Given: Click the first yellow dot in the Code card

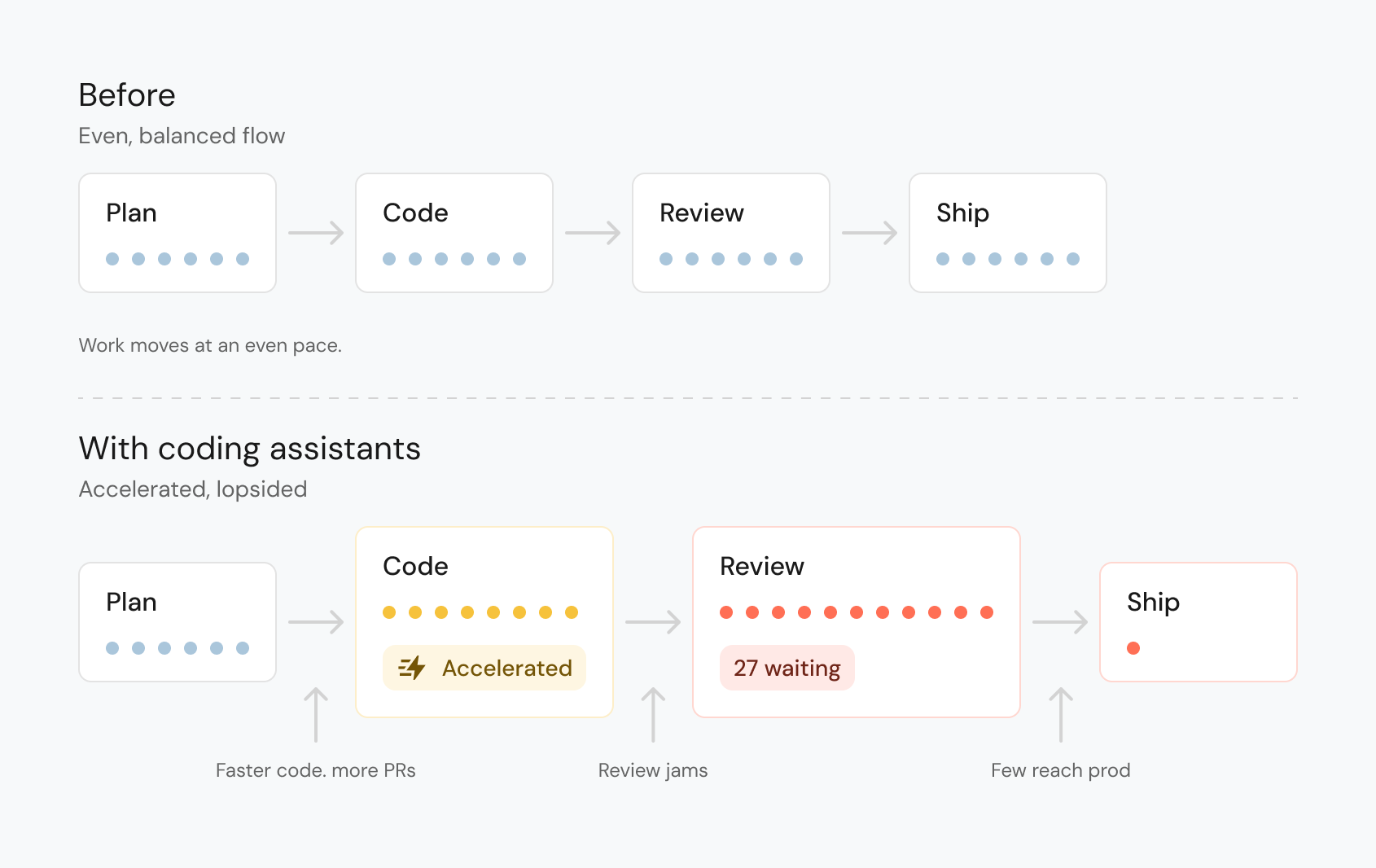Looking at the screenshot, I should click(x=389, y=612).
